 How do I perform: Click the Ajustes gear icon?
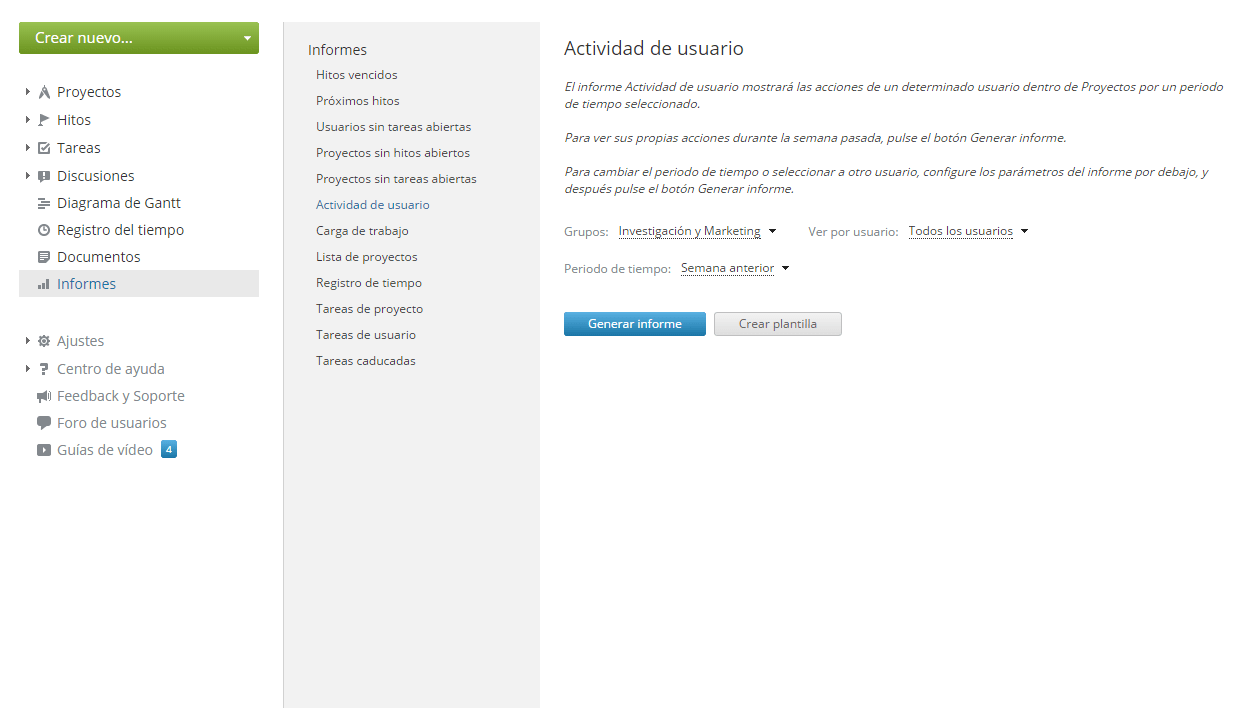tap(44, 341)
